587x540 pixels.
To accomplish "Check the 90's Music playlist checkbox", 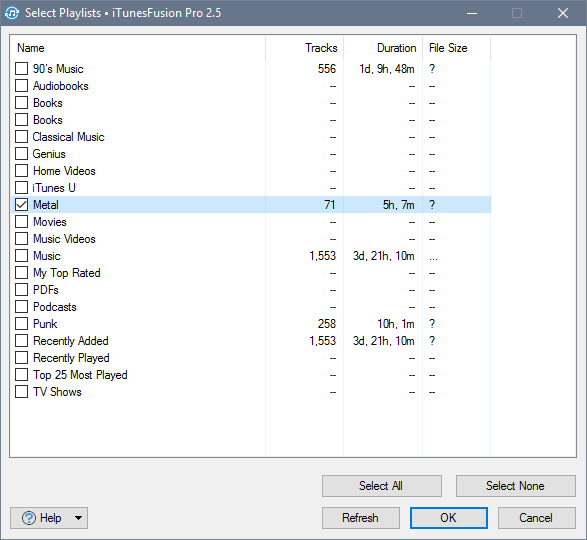I will point(21,69).
